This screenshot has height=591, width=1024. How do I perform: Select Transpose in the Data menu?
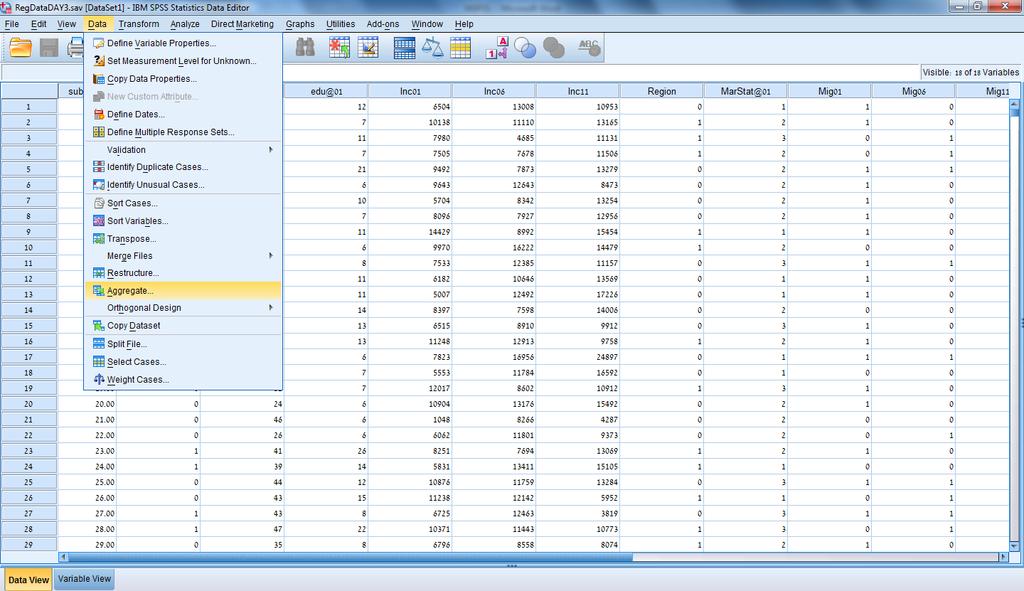coord(183,238)
